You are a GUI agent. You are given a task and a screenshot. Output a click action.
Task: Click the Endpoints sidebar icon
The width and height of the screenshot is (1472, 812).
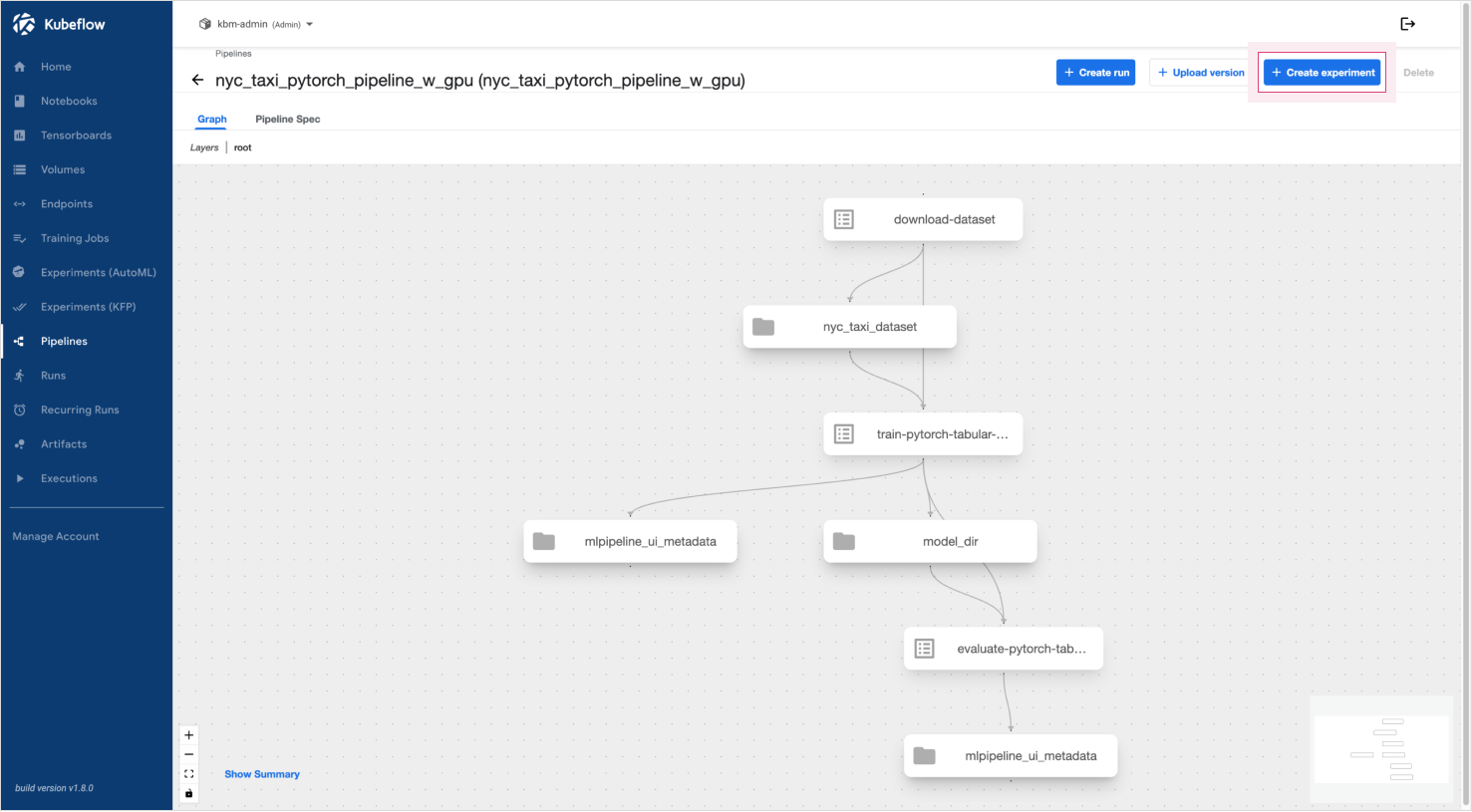point(19,204)
